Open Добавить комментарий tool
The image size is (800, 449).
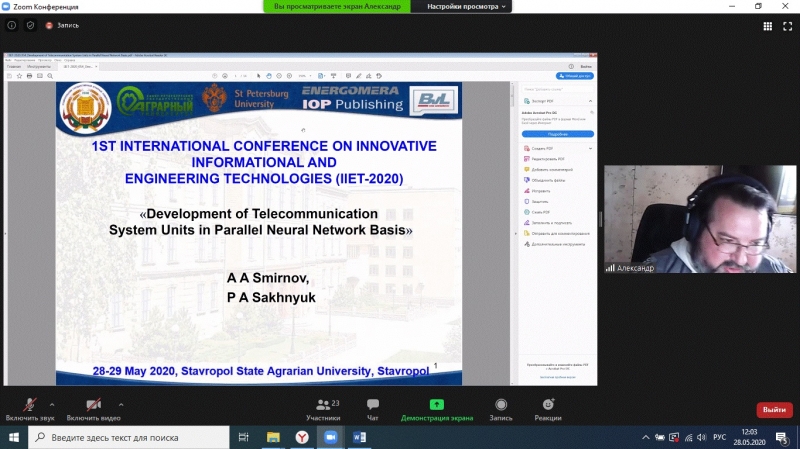548,170
